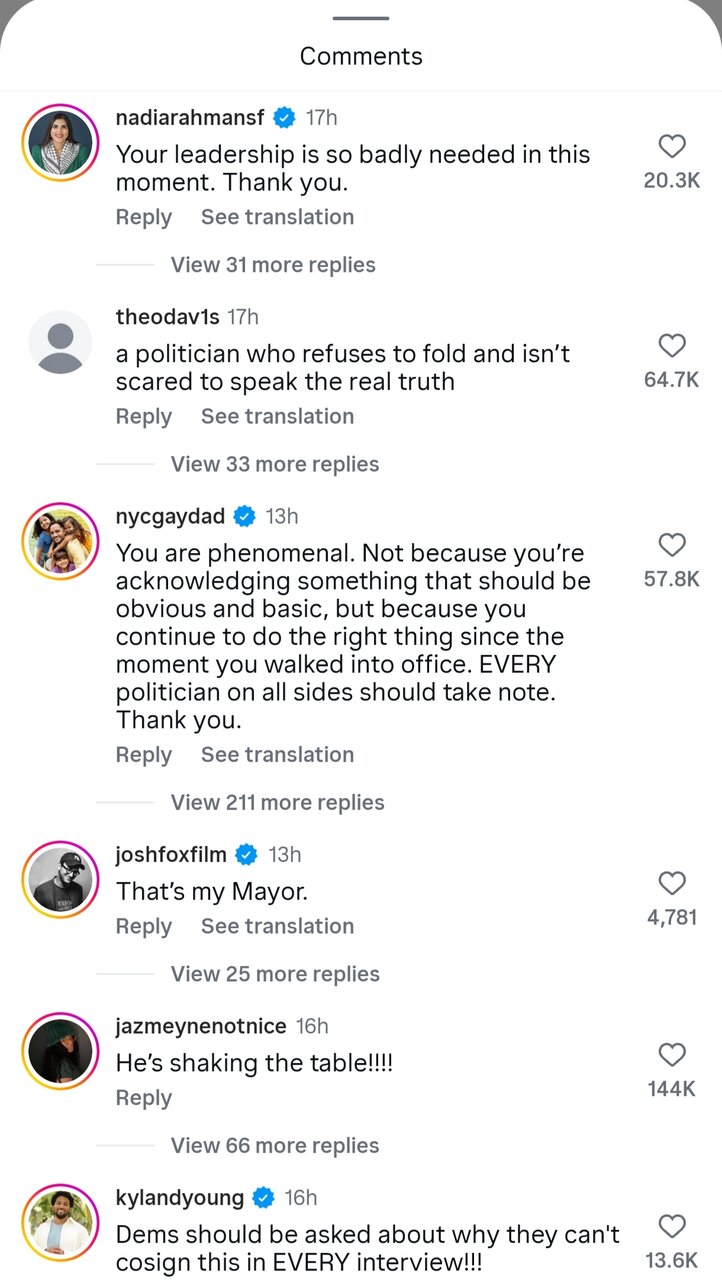This screenshot has height=1280, width=722.
Task: Open kylandyoung username link
Action: tap(180, 1198)
